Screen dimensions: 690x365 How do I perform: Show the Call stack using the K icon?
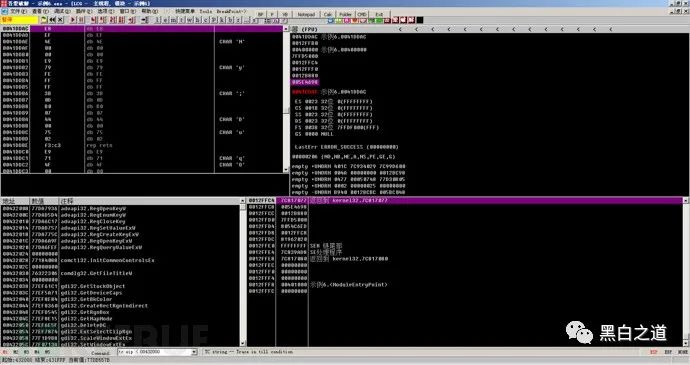[x=221, y=20]
